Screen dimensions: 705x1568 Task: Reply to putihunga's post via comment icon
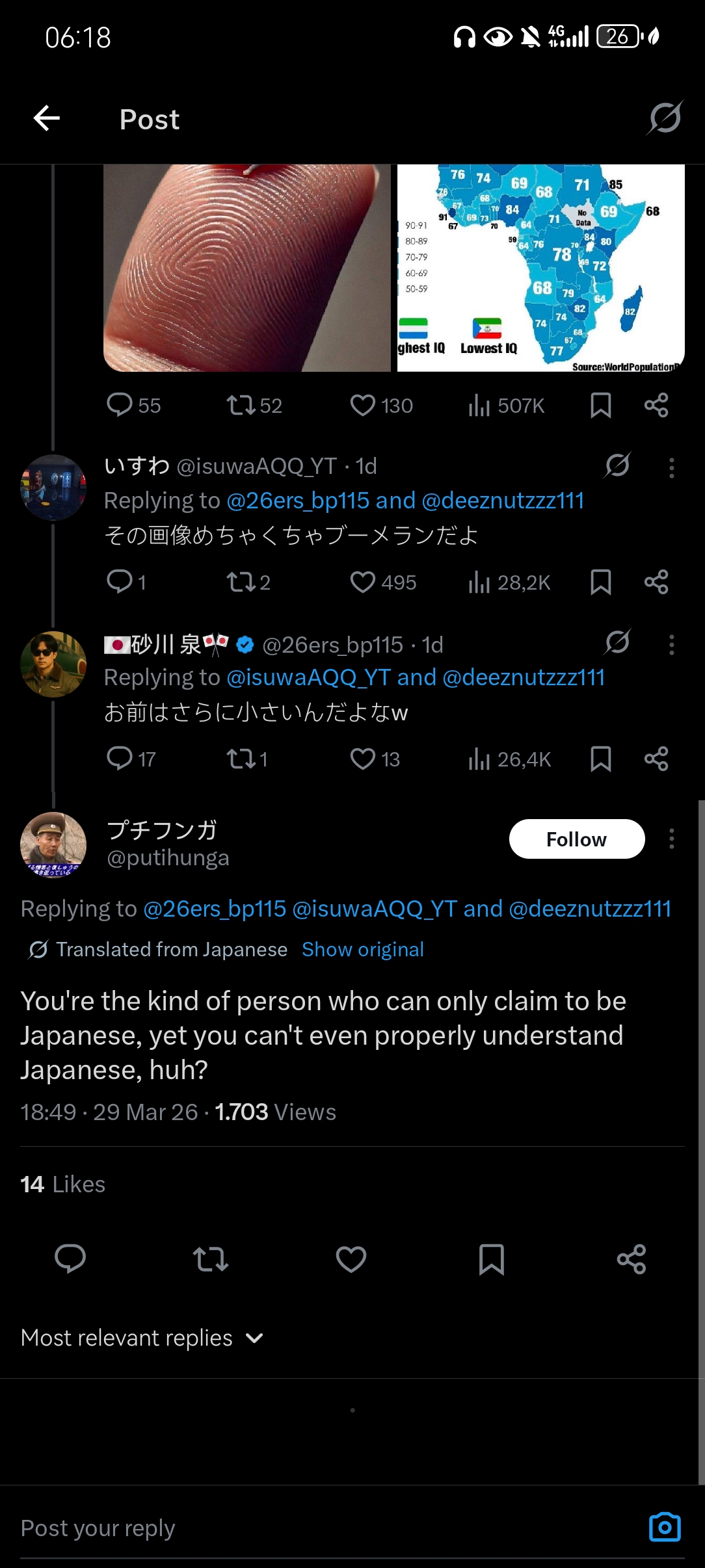70,1259
